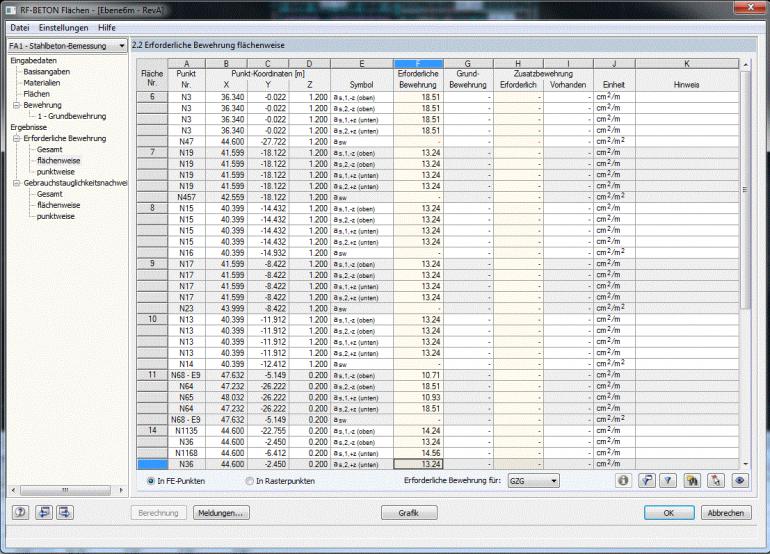Click the table export icon with binoculars
Screen dimensions: 770x554
click(692, 480)
